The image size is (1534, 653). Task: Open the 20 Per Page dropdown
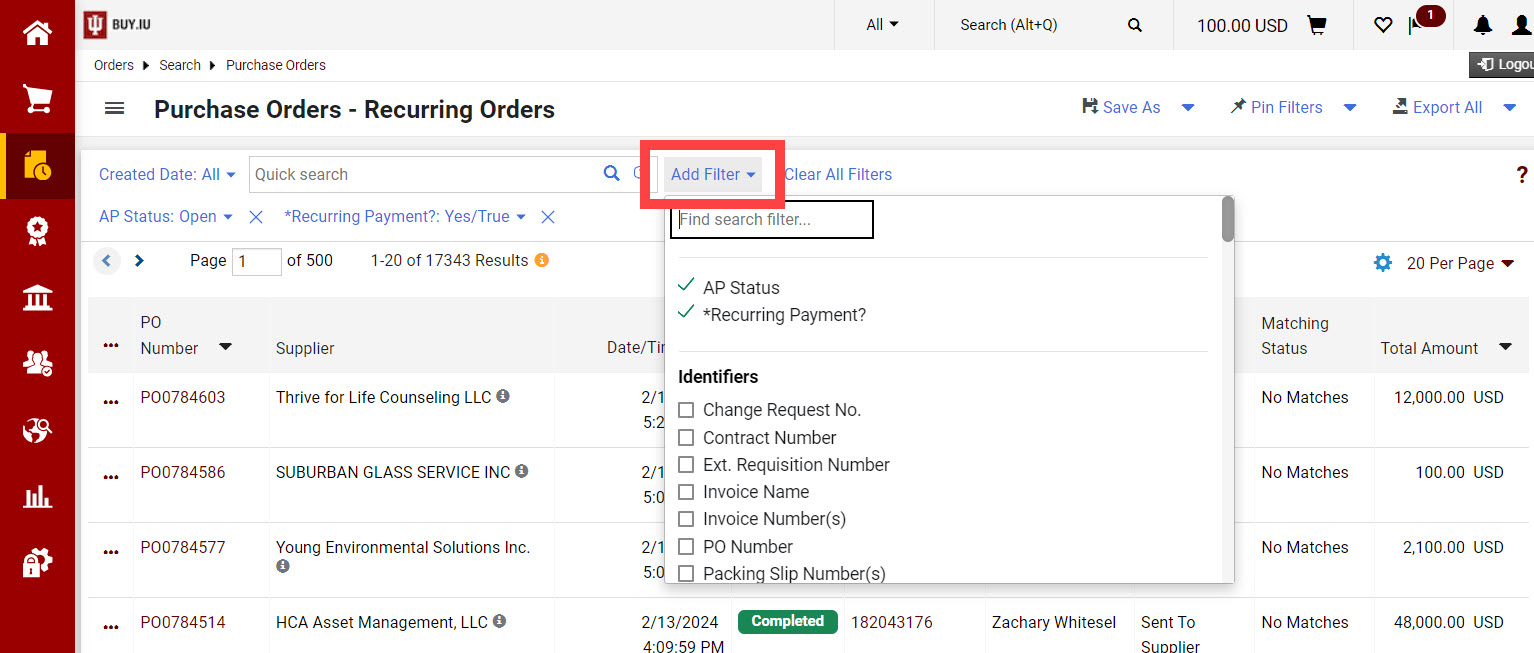click(1460, 263)
